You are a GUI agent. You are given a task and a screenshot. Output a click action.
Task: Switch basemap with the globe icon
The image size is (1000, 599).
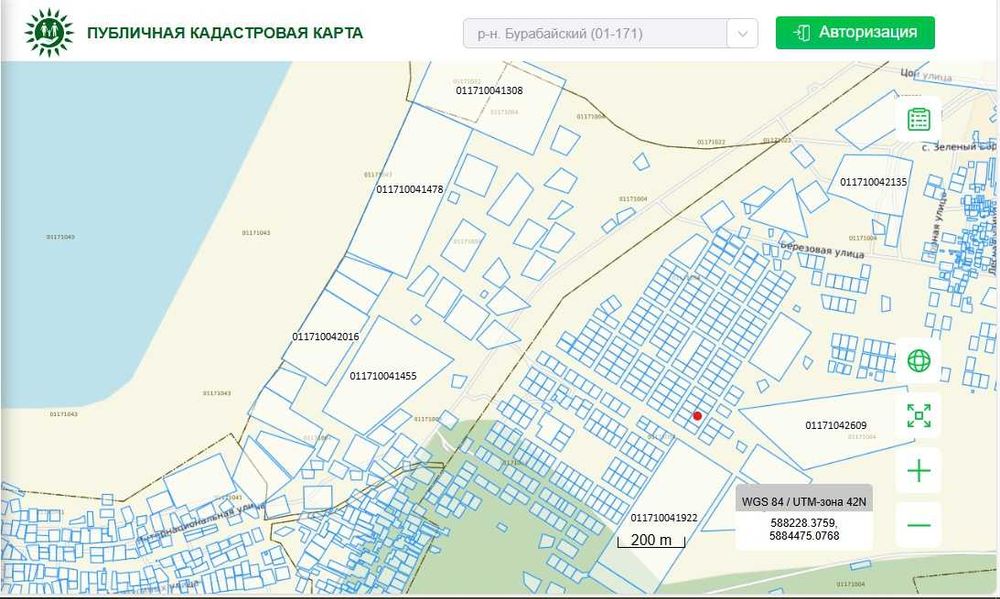coord(918,360)
